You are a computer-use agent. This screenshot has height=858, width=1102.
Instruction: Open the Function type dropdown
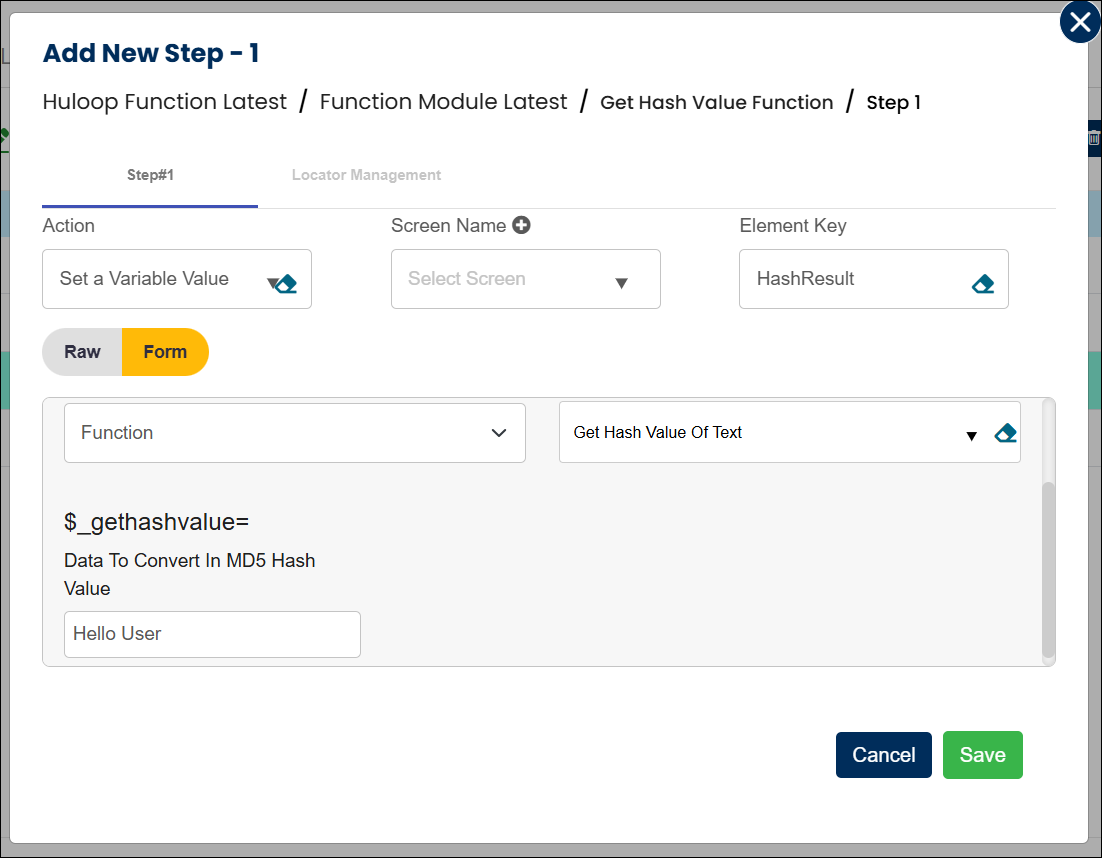click(294, 433)
